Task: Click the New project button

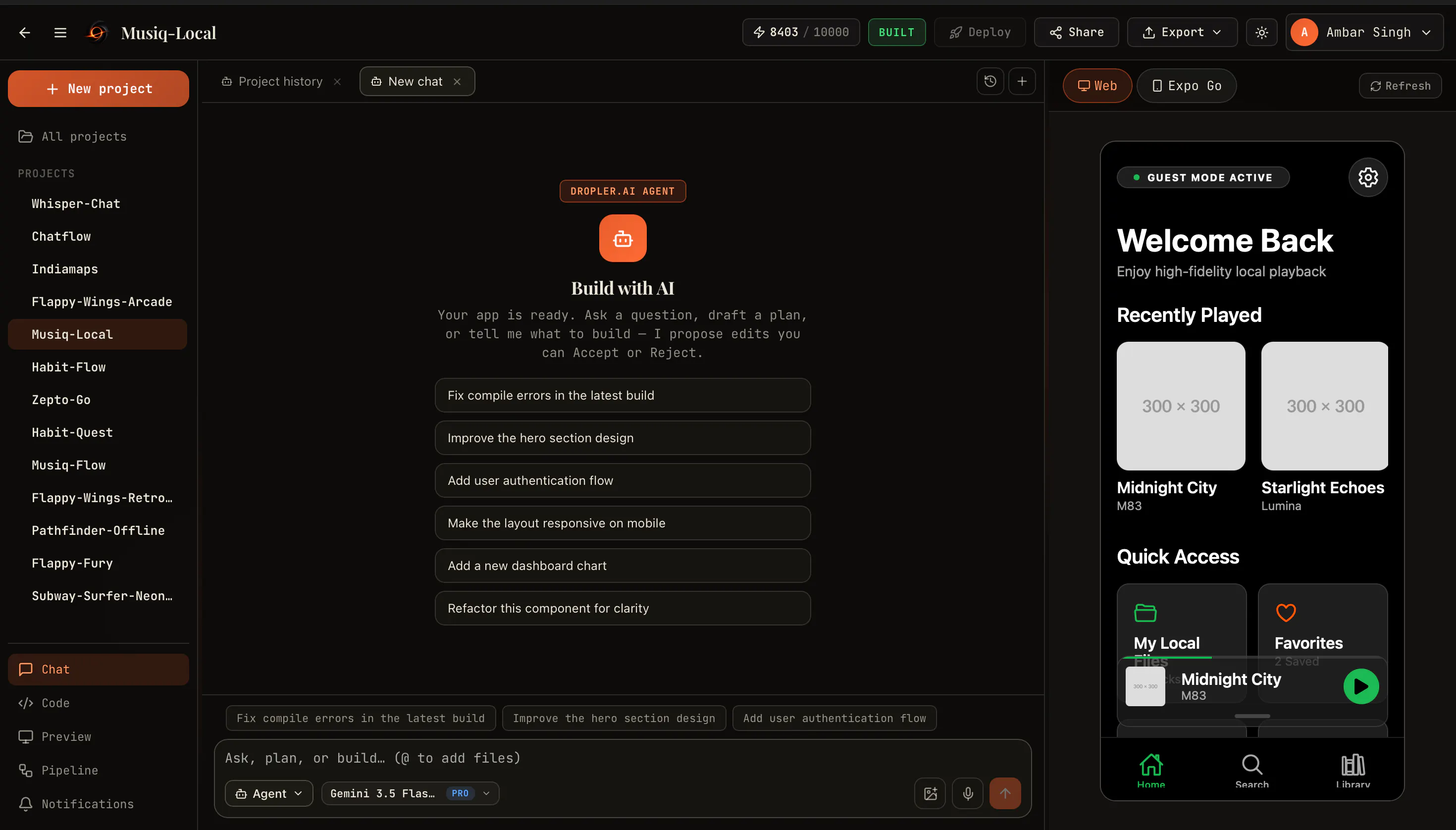Action: tap(99, 88)
